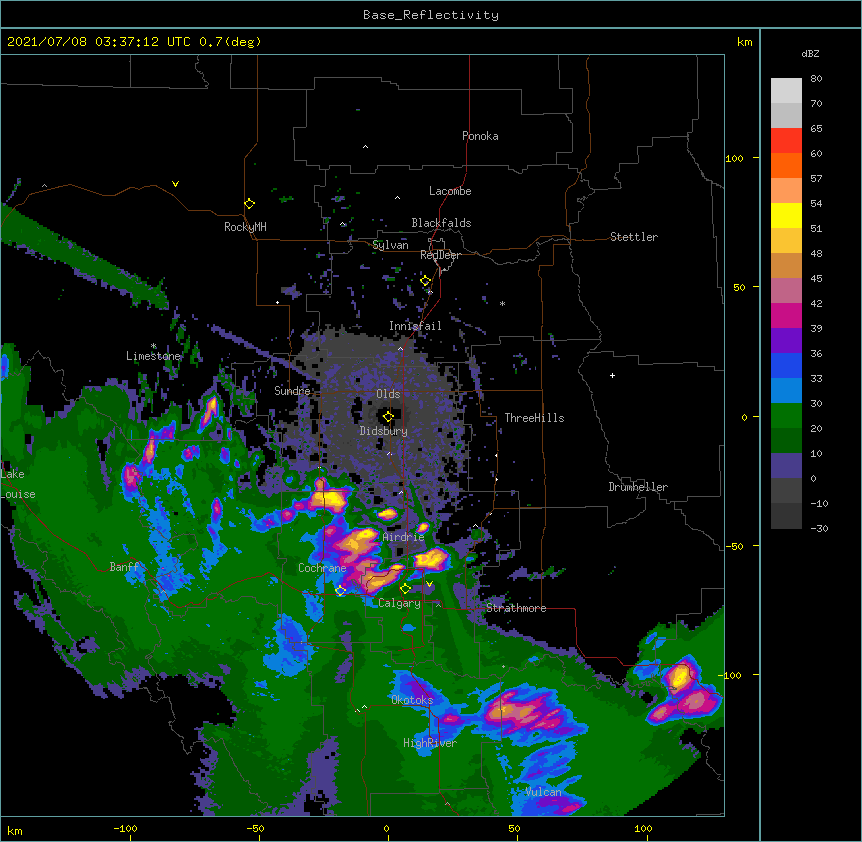Viewport: 862px width, 842px height.
Task: Click the Drumheller label
Action: (638, 487)
